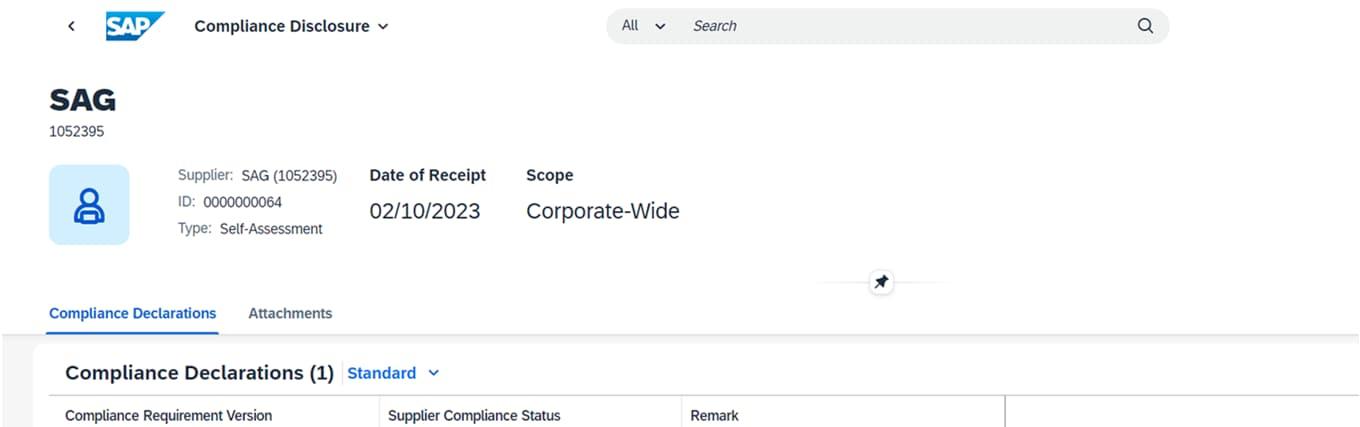Open the Compliance Disclosure app menu
1360x427 pixels.
click(291, 26)
